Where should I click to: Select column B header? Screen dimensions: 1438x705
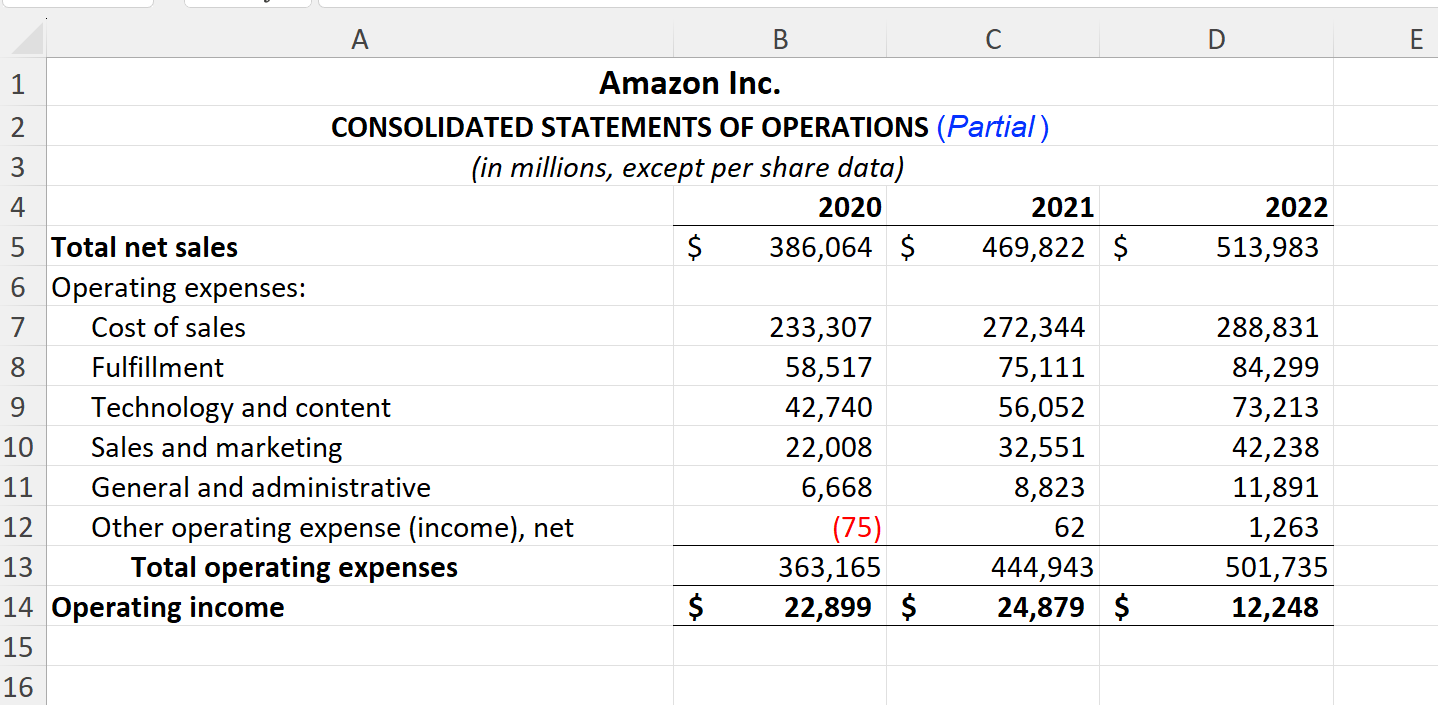pyautogui.click(x=780, y=39)
